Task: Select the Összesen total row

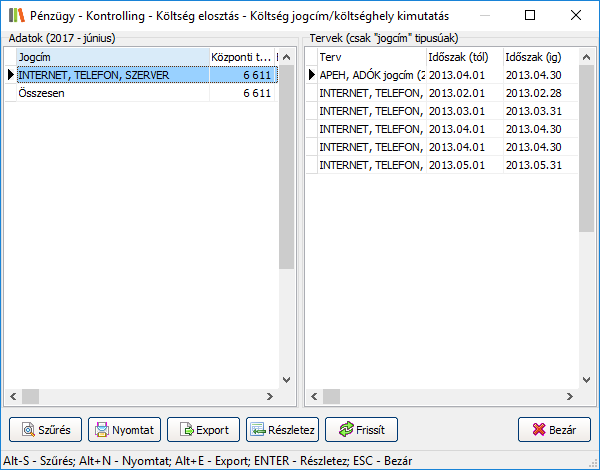Action: (x=112, y=93)
